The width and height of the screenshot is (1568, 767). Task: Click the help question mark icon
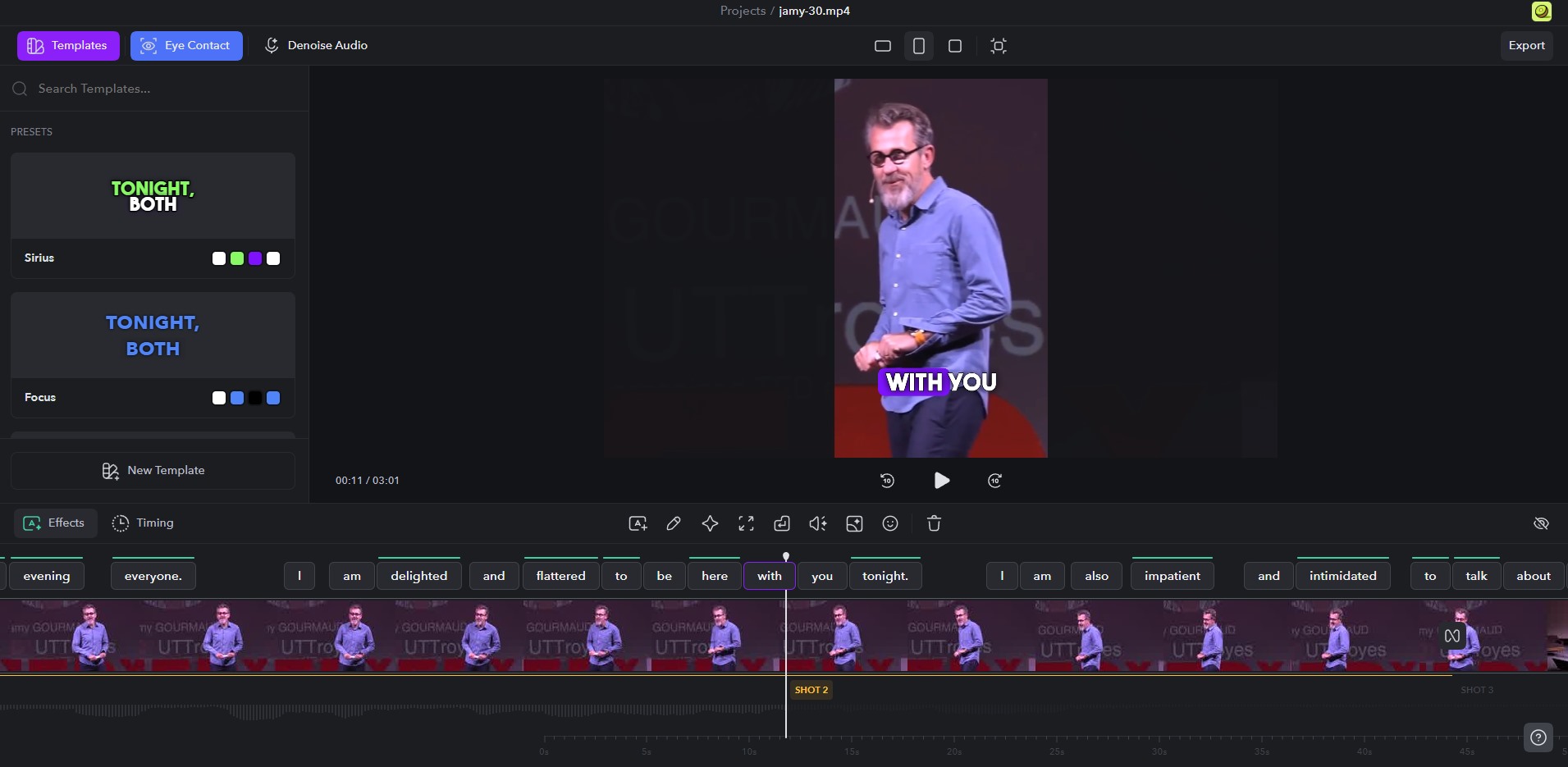coord(1538,737)
